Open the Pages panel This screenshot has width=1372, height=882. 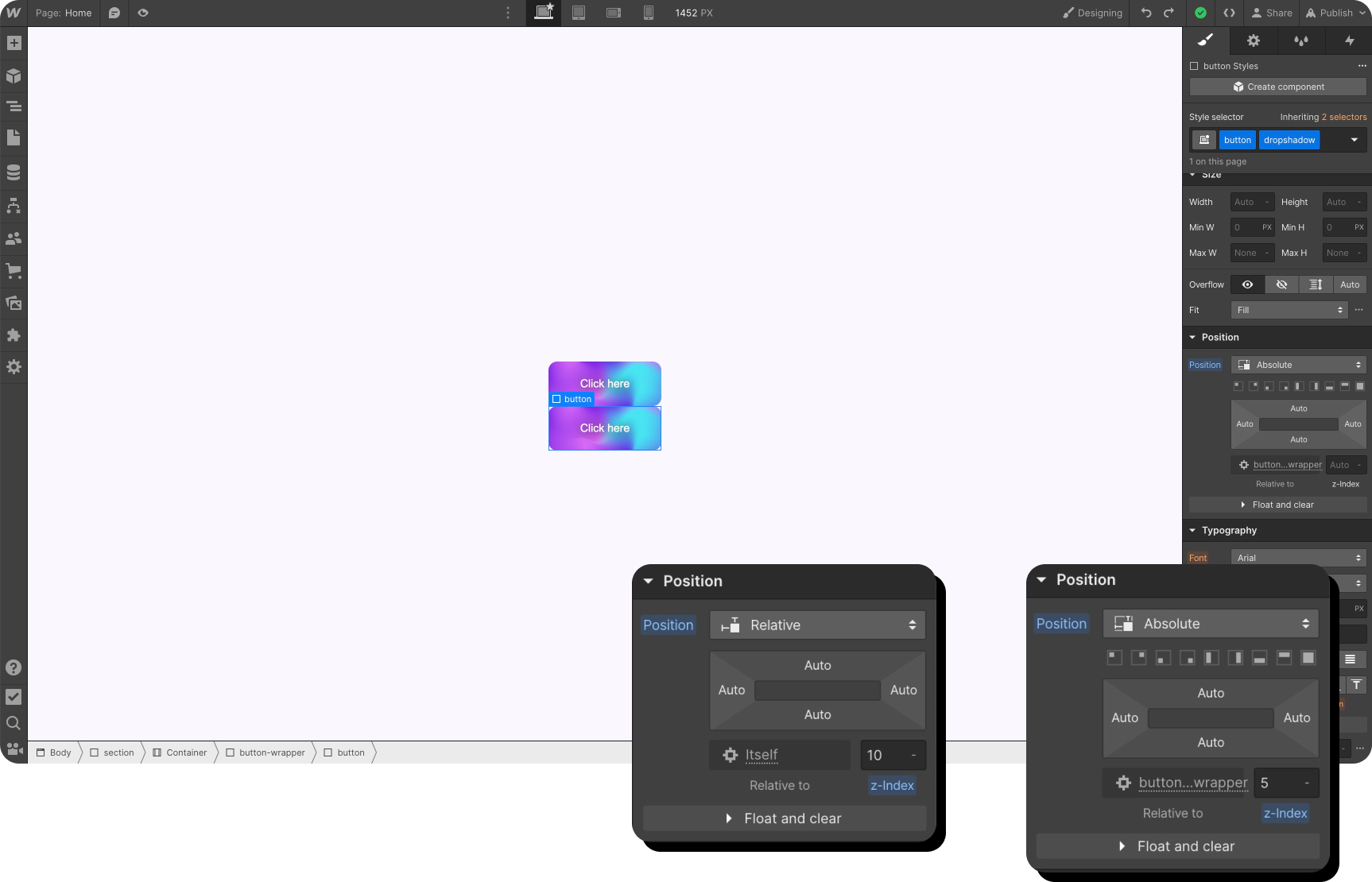tap(14, 138)
